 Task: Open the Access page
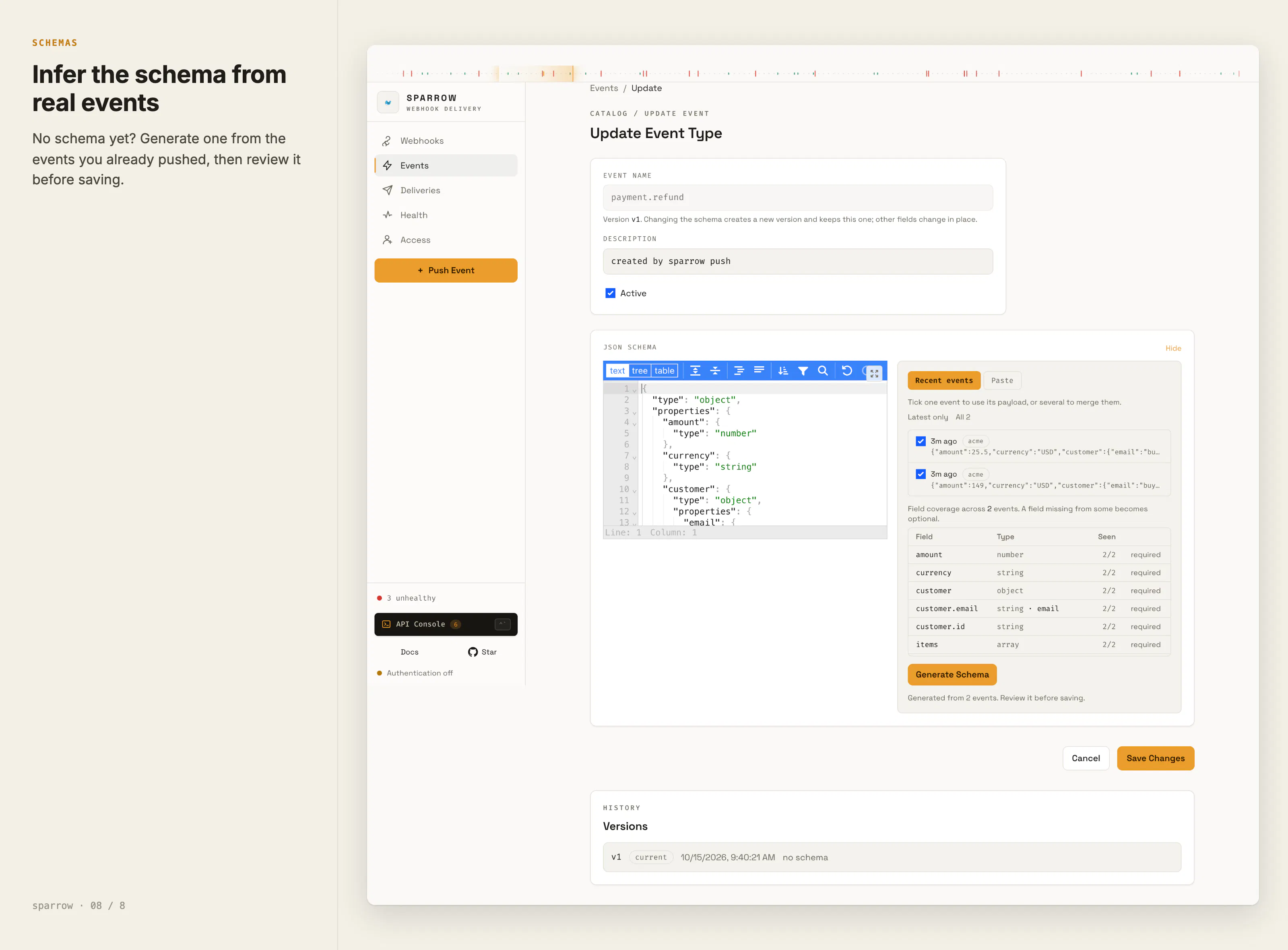[x=446, y=240]
